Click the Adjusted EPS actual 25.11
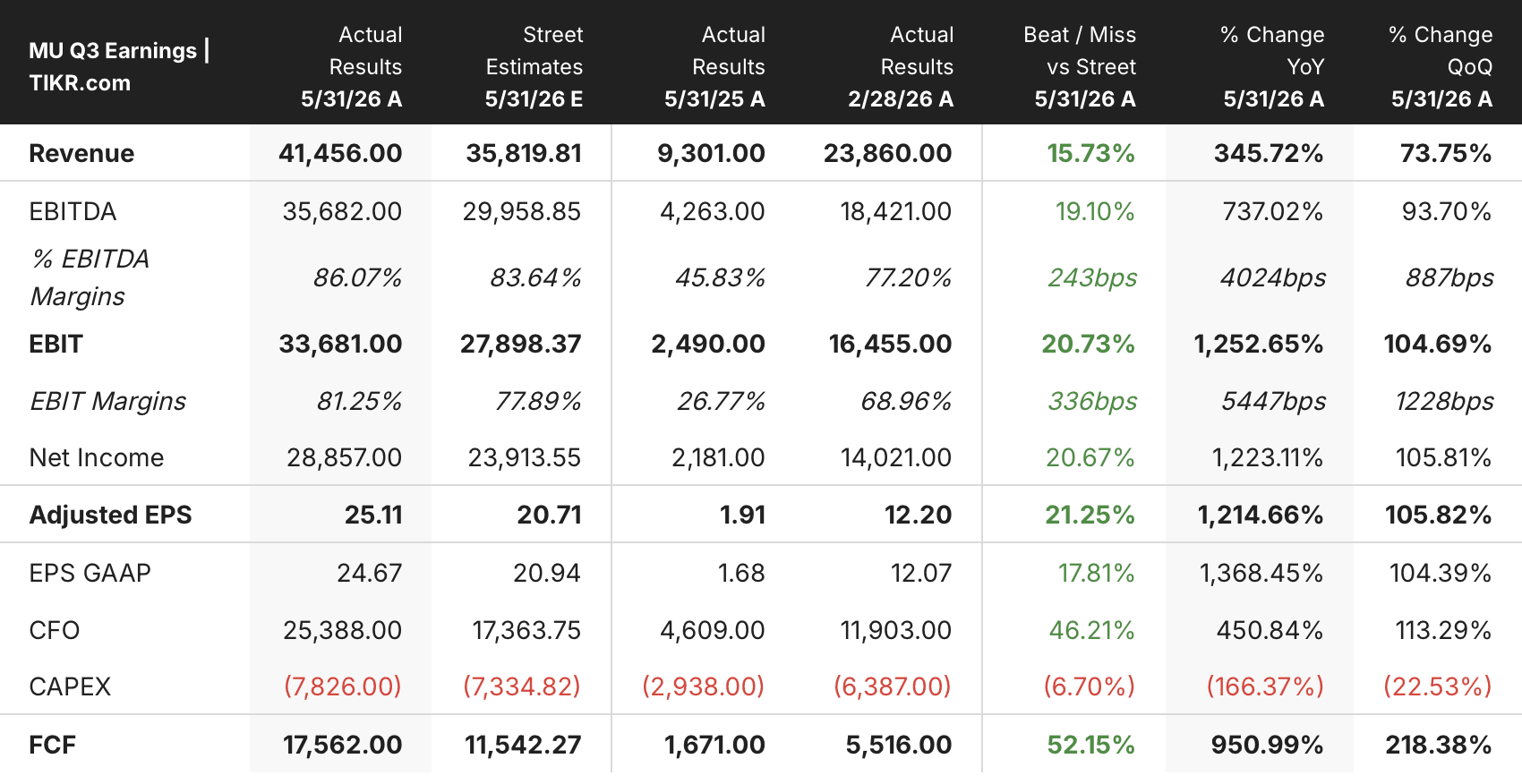Screen dimensions: 1522x784 point(373,515)
